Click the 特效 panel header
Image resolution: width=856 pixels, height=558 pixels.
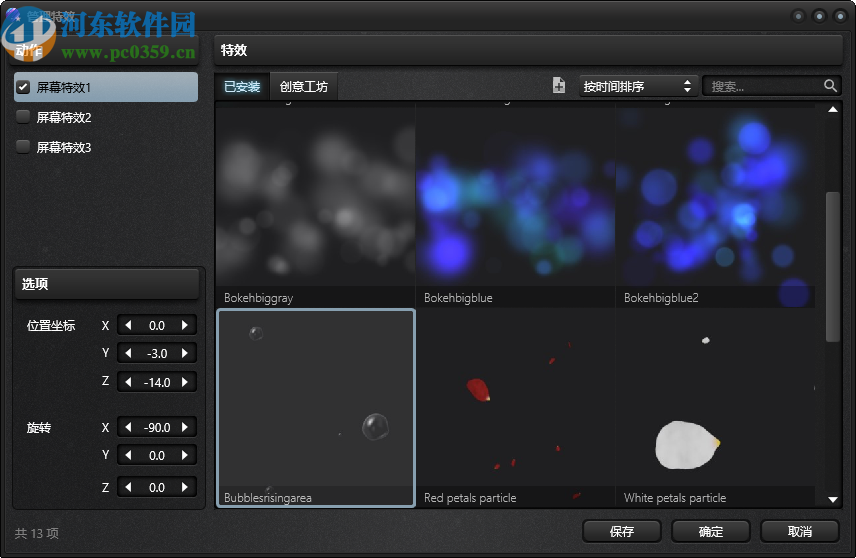click(528, 50)
